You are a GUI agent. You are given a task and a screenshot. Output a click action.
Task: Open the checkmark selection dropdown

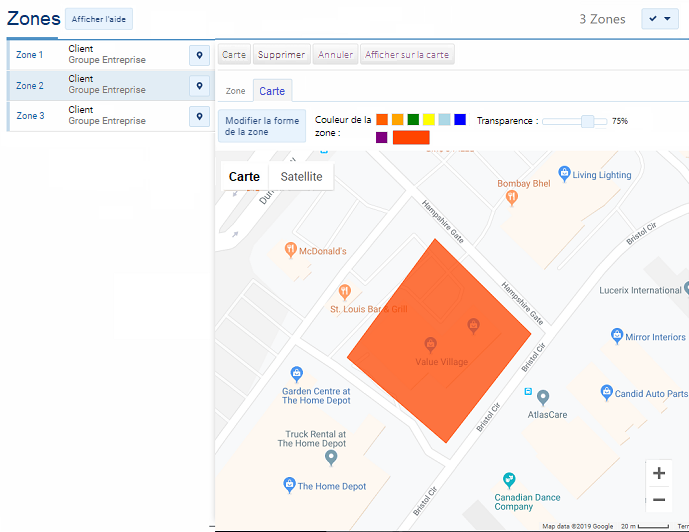661,19
